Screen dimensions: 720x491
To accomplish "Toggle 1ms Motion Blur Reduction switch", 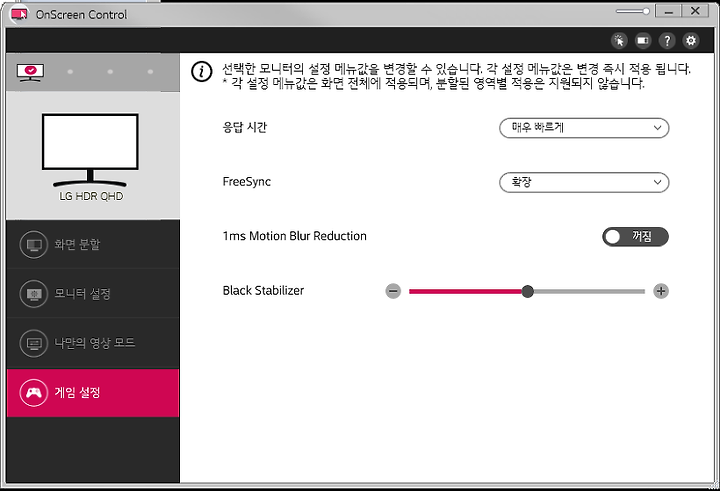I will pos(636,237).
